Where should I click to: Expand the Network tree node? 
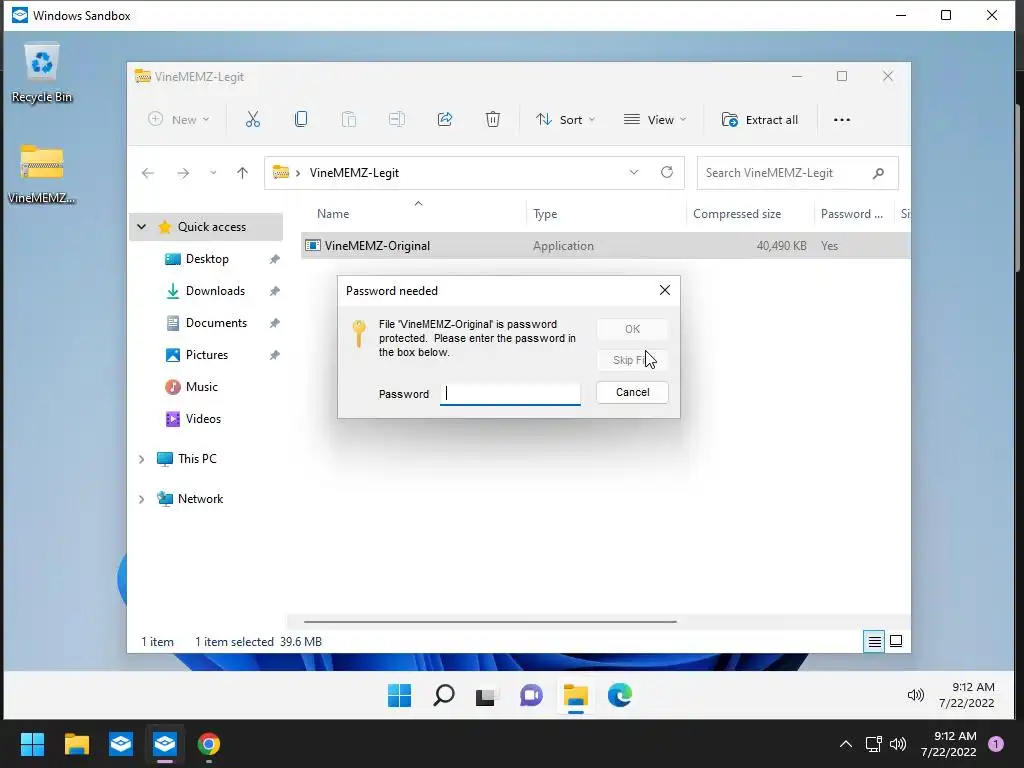142,499
